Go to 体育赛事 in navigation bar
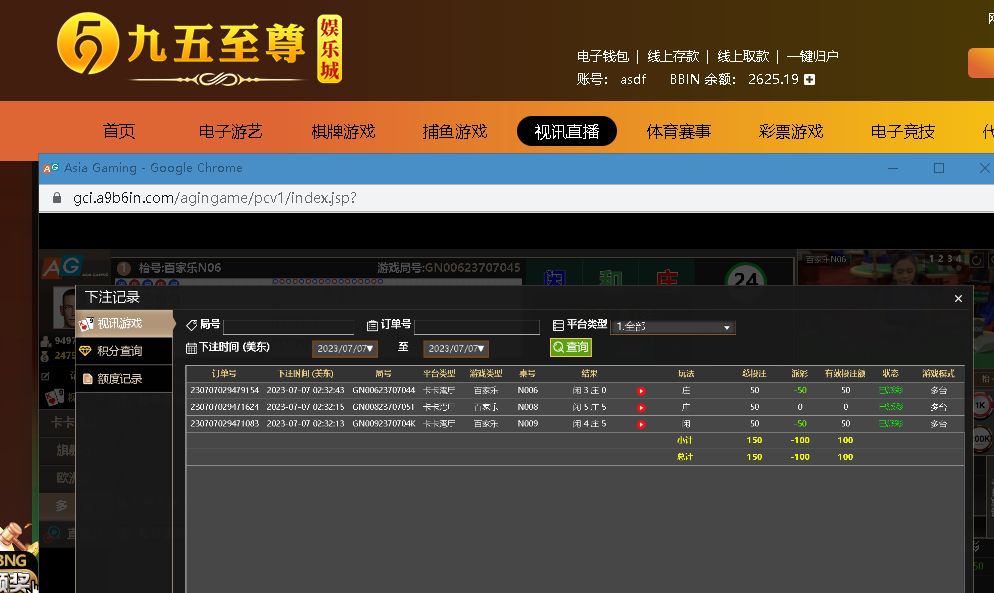The height and width of the screenshot is (593, 994). [678, 131]
